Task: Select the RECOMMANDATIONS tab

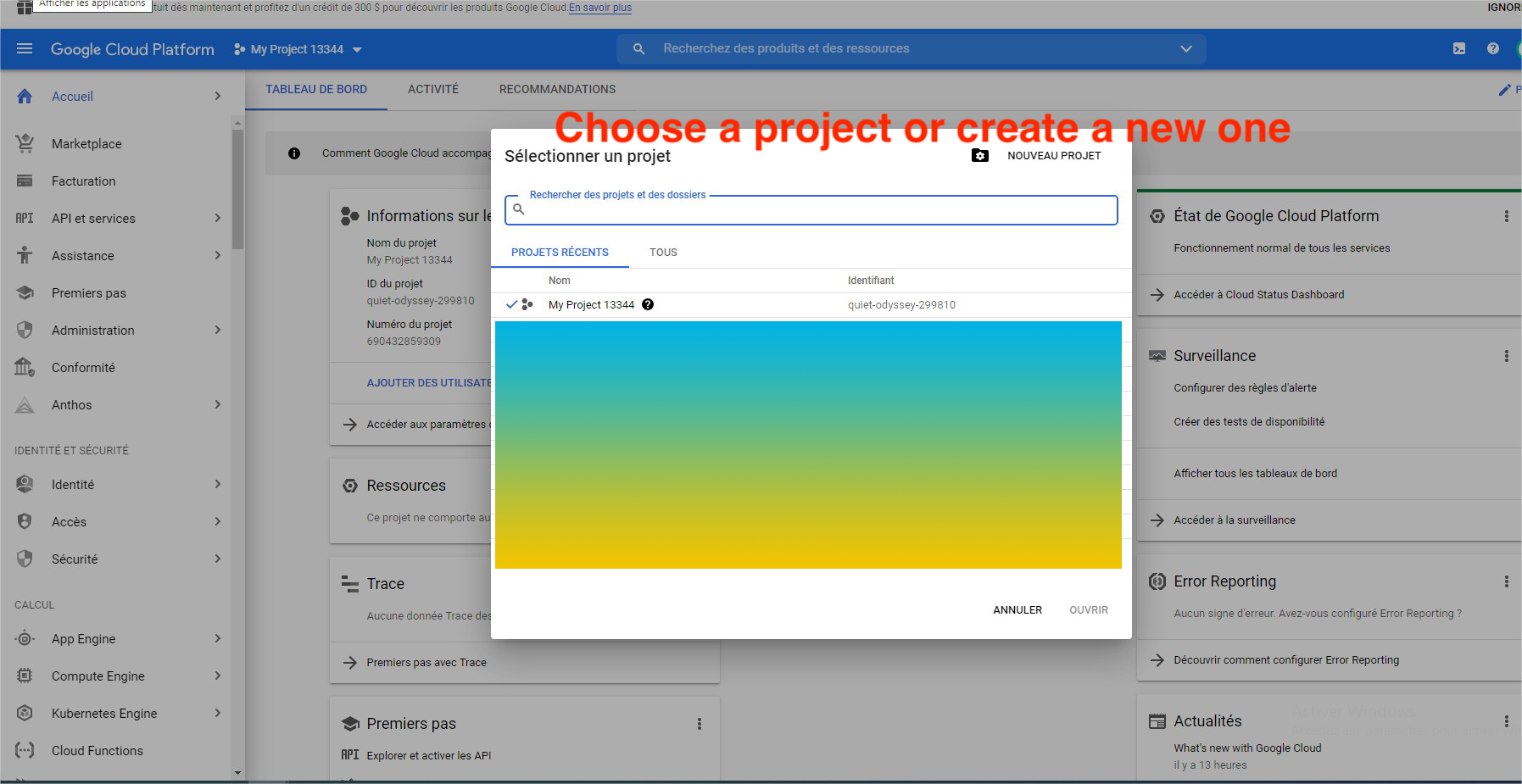Action: [x=557, y=90]
